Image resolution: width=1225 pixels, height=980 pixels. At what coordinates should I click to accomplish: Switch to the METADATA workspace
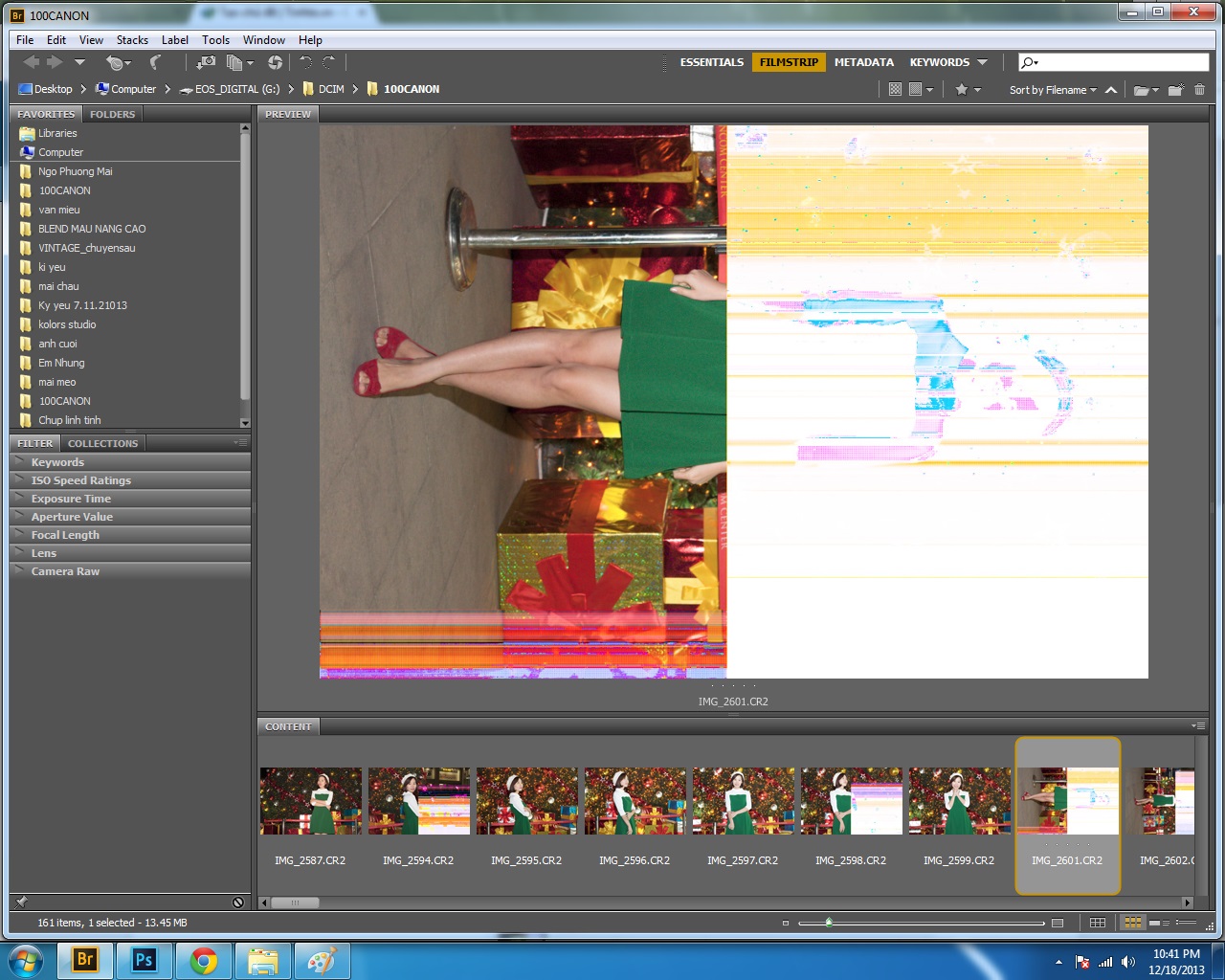coord(864,62)
